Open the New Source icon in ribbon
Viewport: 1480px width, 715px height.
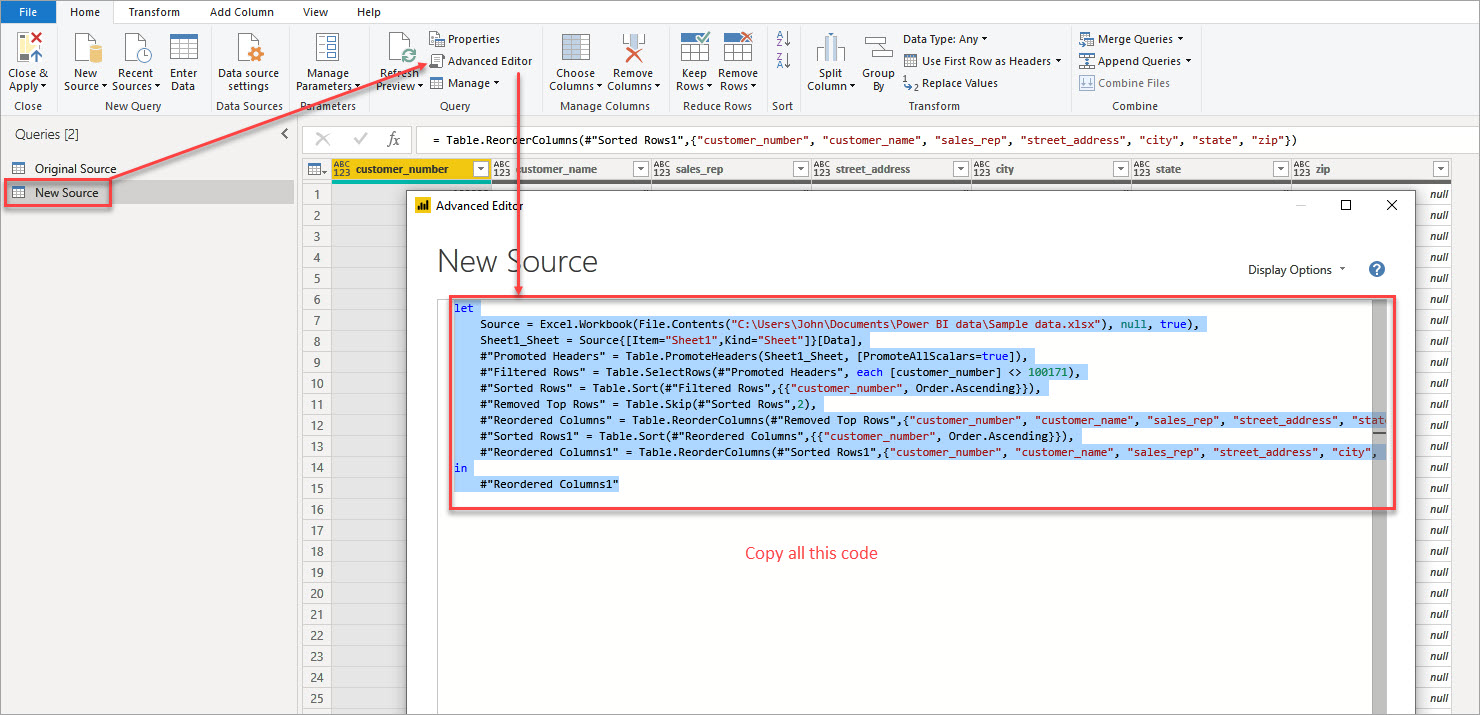click(x=86, y=48)
